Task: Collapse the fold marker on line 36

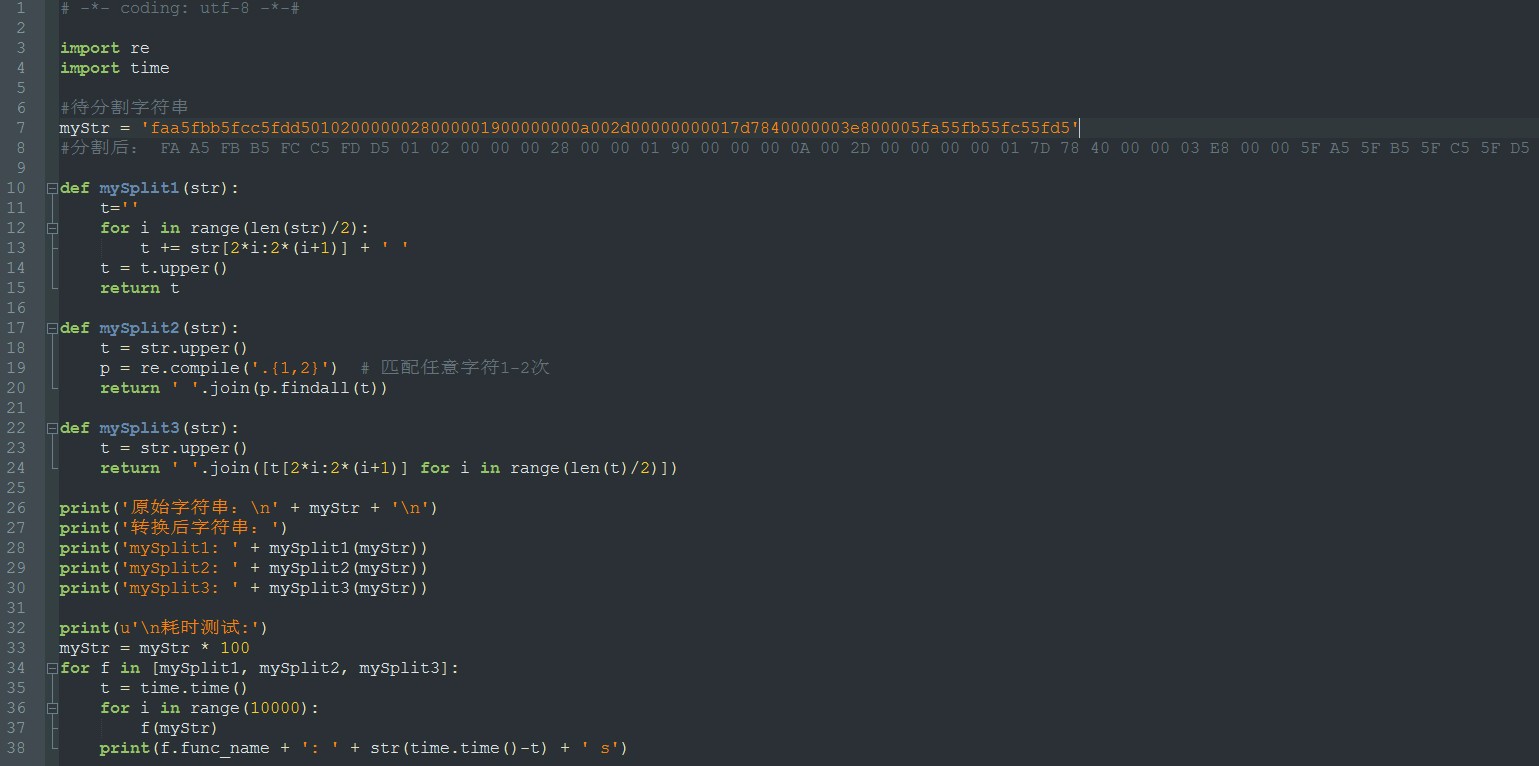Action: (x=52, y=708)
